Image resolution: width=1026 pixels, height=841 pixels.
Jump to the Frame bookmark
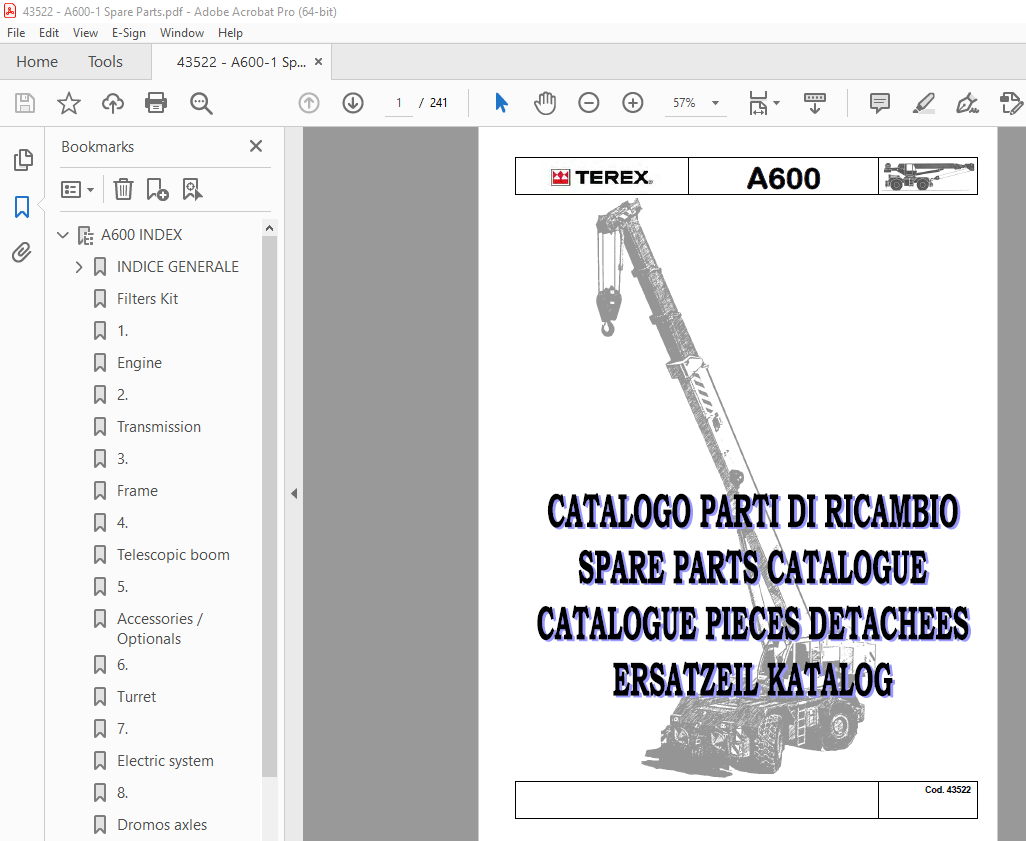(137, 492)
